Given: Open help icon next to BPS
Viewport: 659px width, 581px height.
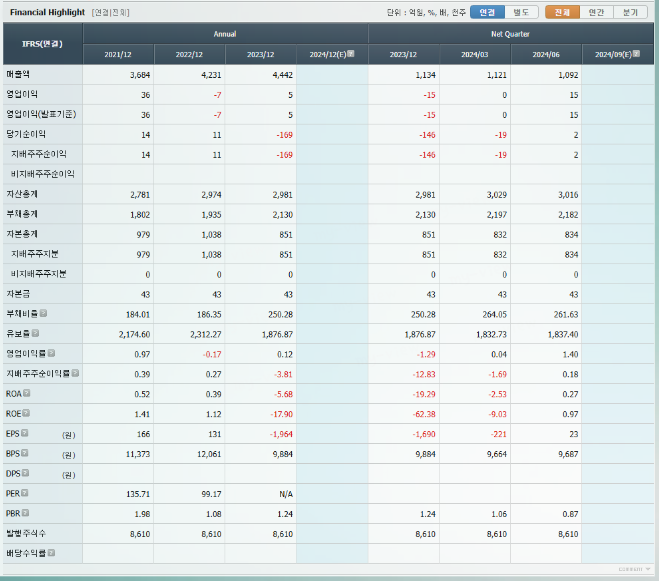Looking at the screenshot, I should (25, 453).
